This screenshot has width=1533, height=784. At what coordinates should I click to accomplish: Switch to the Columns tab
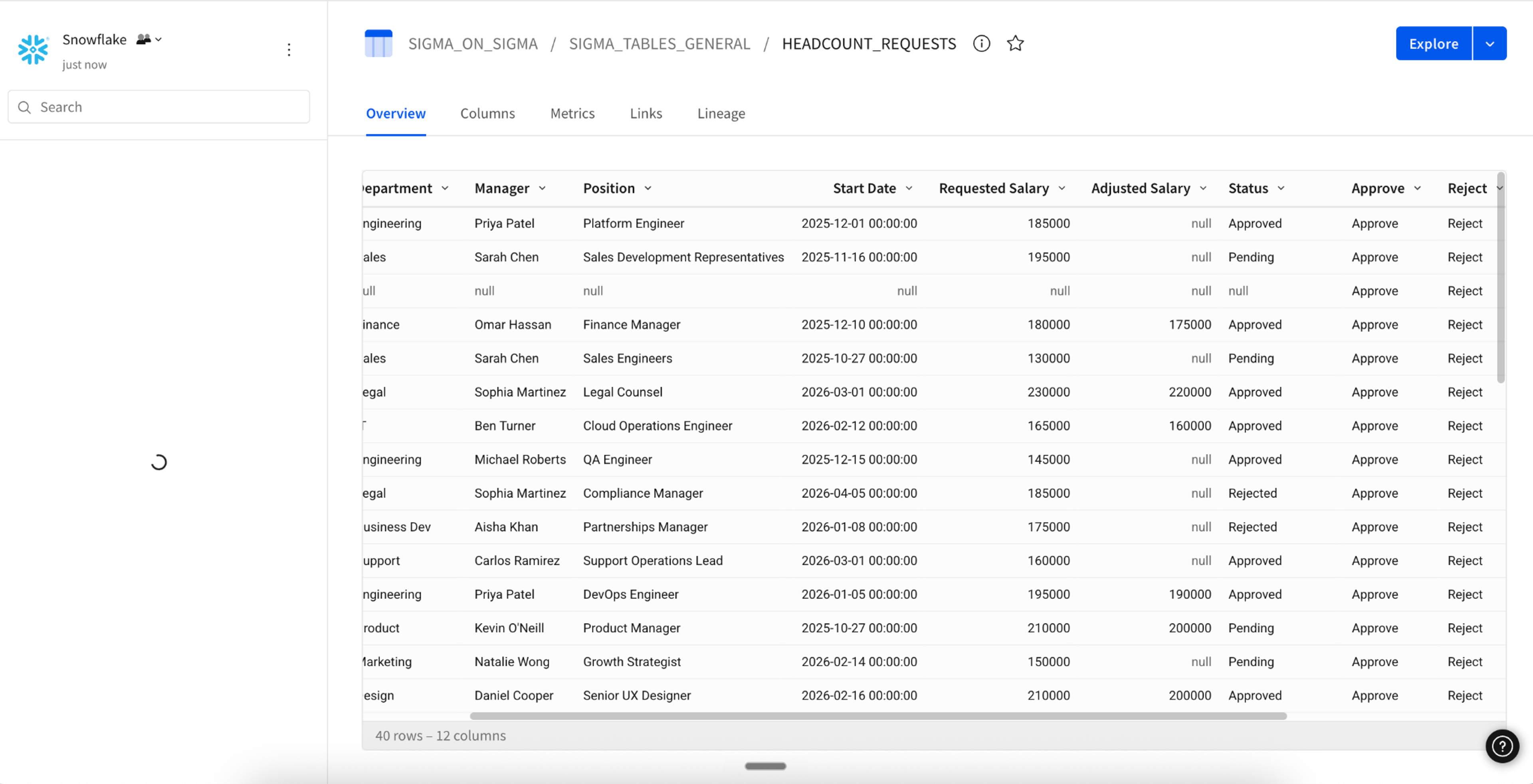[x=487, y=113]
